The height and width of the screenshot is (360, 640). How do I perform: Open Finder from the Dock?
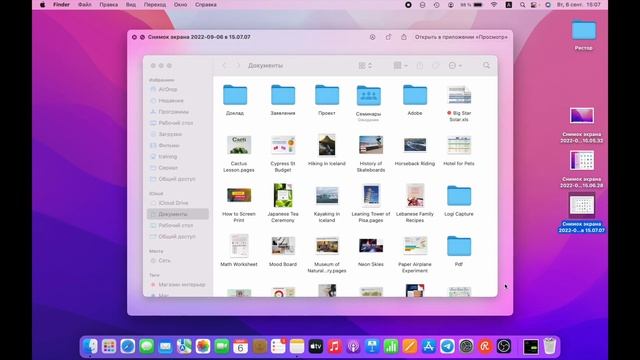click(90, 347)
